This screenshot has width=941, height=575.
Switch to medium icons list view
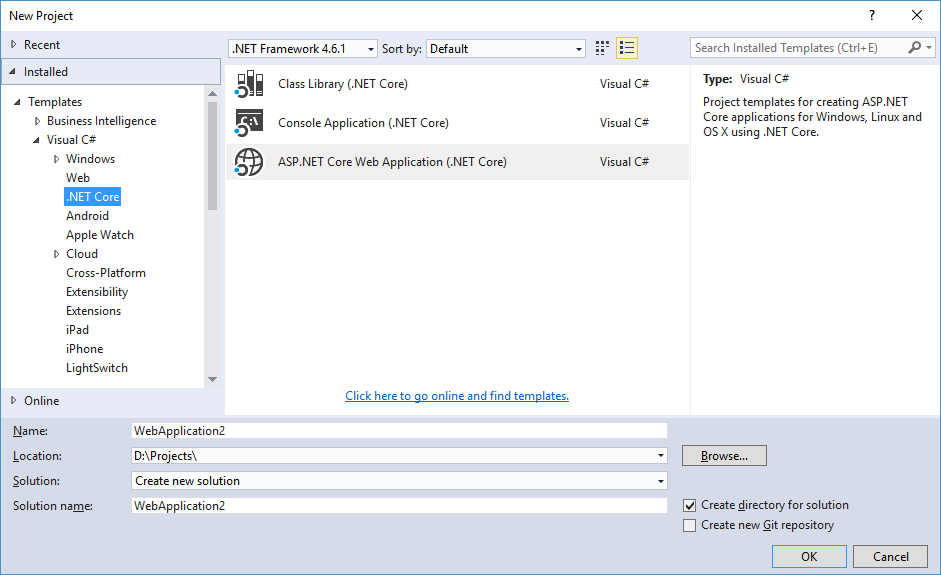[627, 48]
